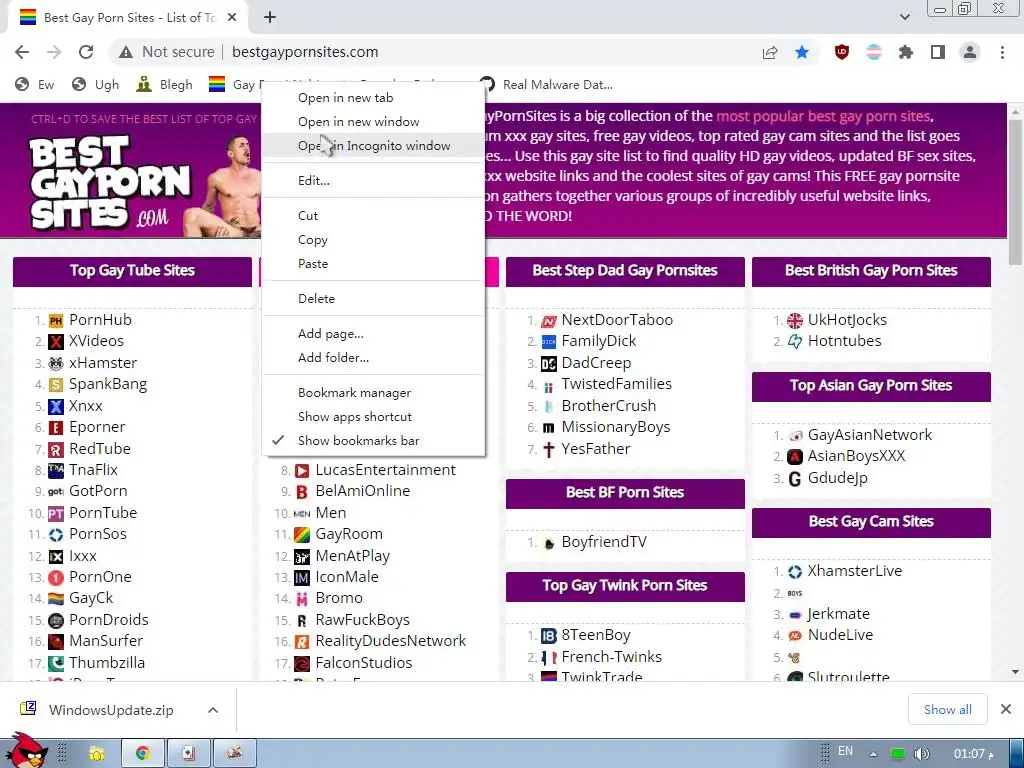Click the EN language indicator

846,751
